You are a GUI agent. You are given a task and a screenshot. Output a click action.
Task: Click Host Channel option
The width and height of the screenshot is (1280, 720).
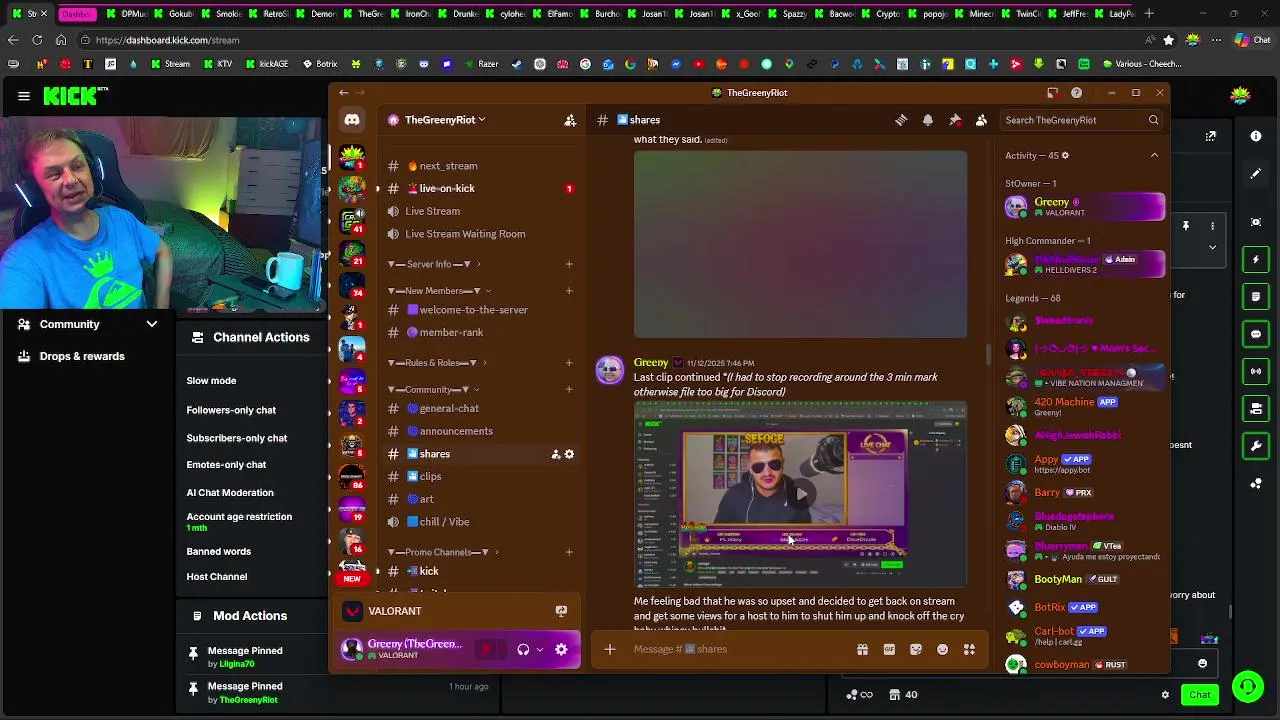point(216,577)
